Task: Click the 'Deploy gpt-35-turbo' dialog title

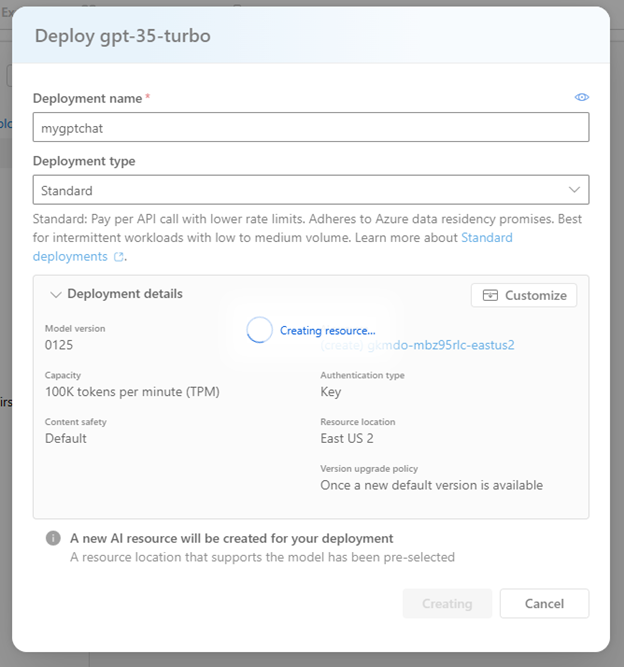Action: (122, 36)
